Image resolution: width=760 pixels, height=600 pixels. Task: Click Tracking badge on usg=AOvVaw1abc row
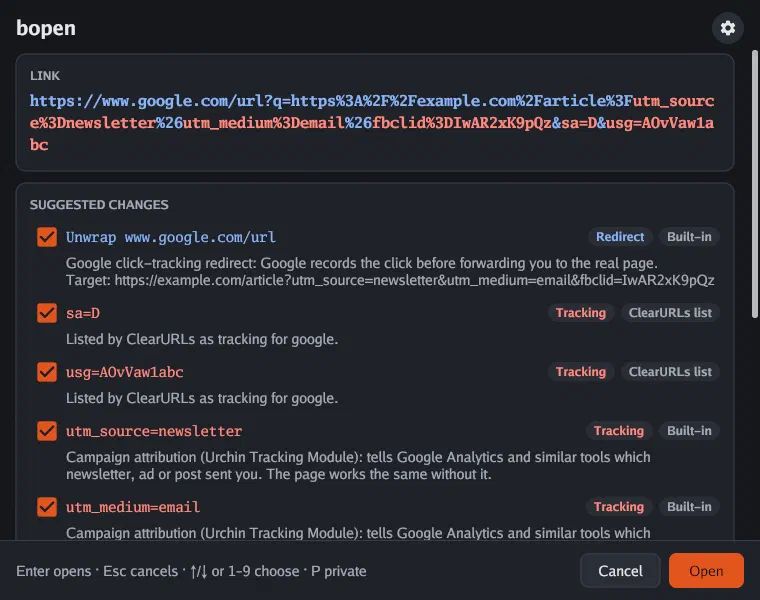click(581, 372)
